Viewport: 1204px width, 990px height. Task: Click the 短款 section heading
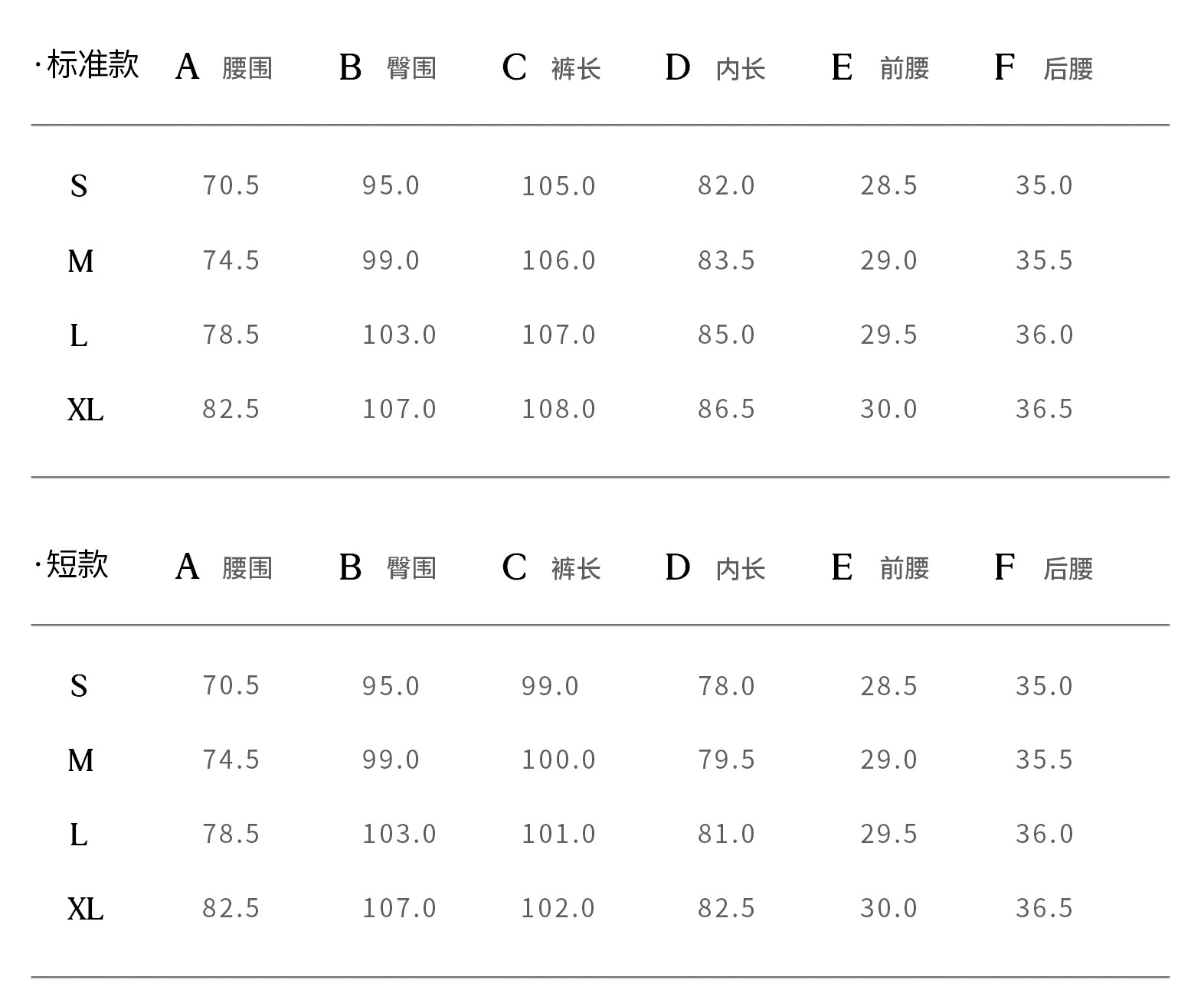(77, 565)
